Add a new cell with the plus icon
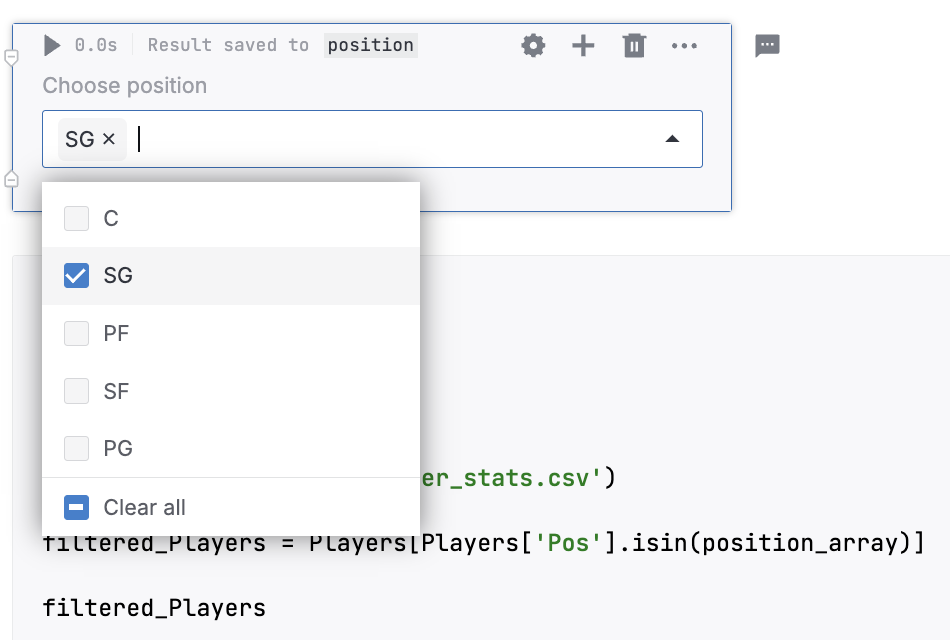The image size is (950, 640). pos(583,45)
